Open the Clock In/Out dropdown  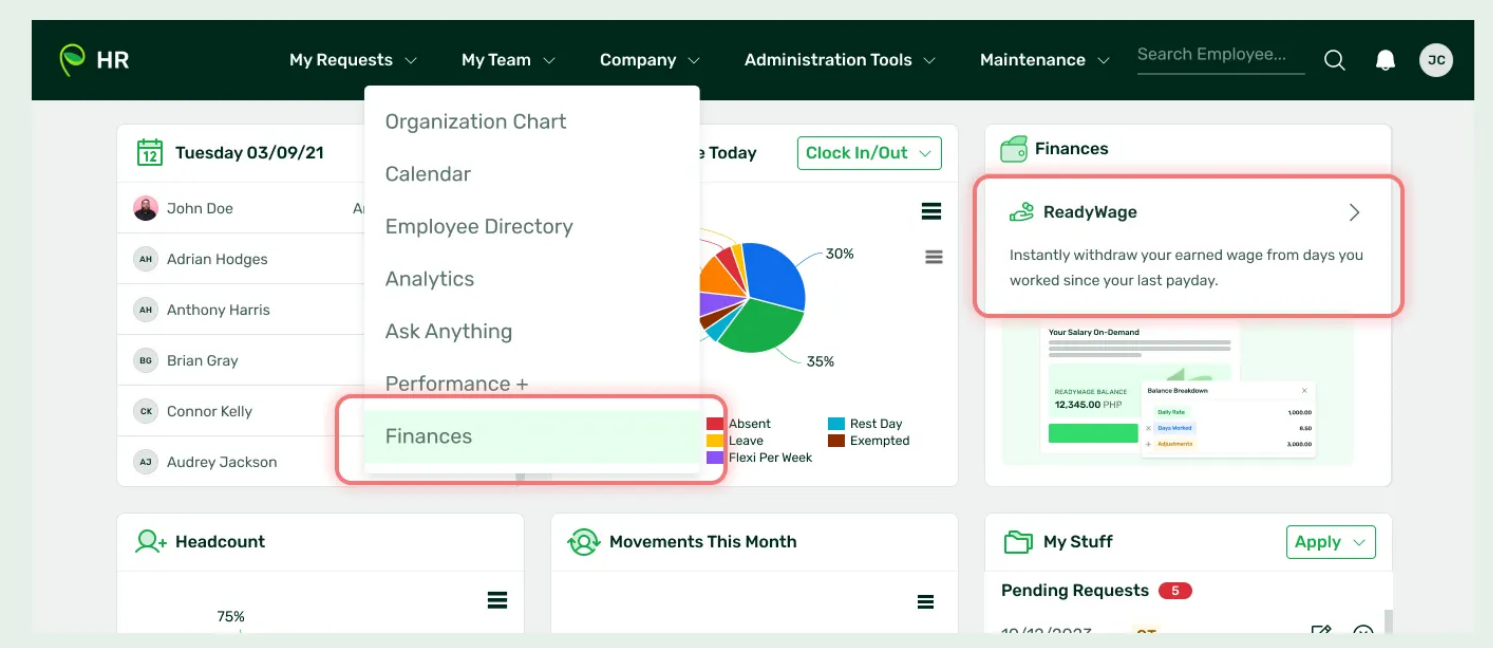(869, 153)
